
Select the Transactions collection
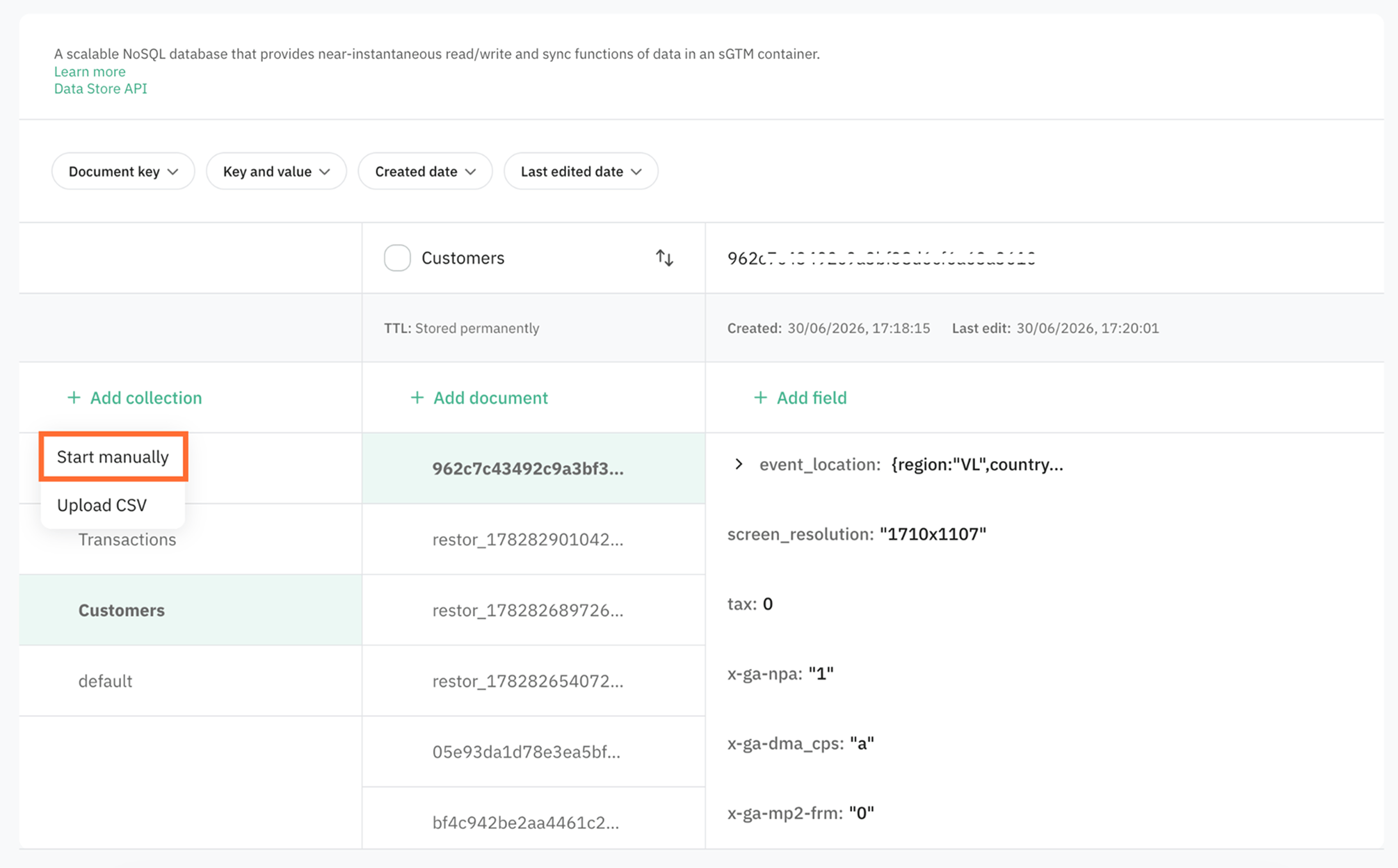pyautogui.click(x=191, y=540)
